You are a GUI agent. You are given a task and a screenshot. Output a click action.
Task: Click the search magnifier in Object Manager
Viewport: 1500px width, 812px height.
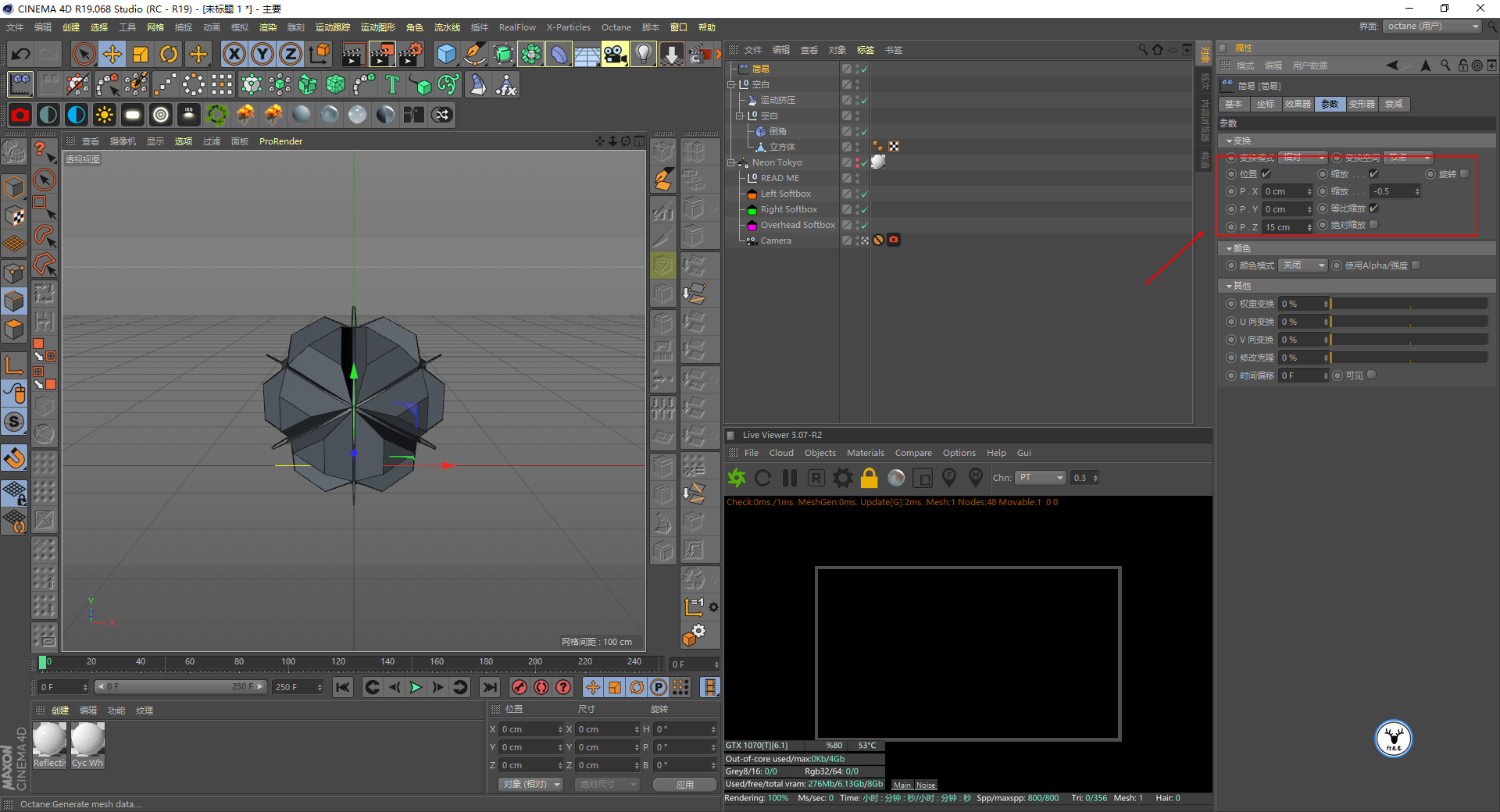1143,49
